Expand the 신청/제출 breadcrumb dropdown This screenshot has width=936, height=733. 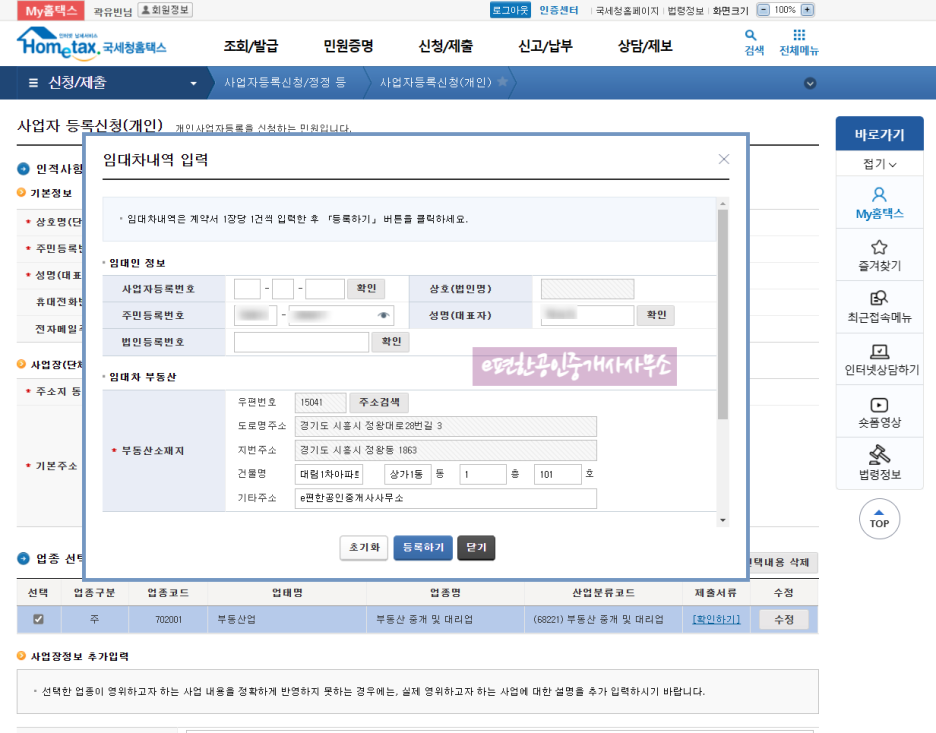click(193, 83)
